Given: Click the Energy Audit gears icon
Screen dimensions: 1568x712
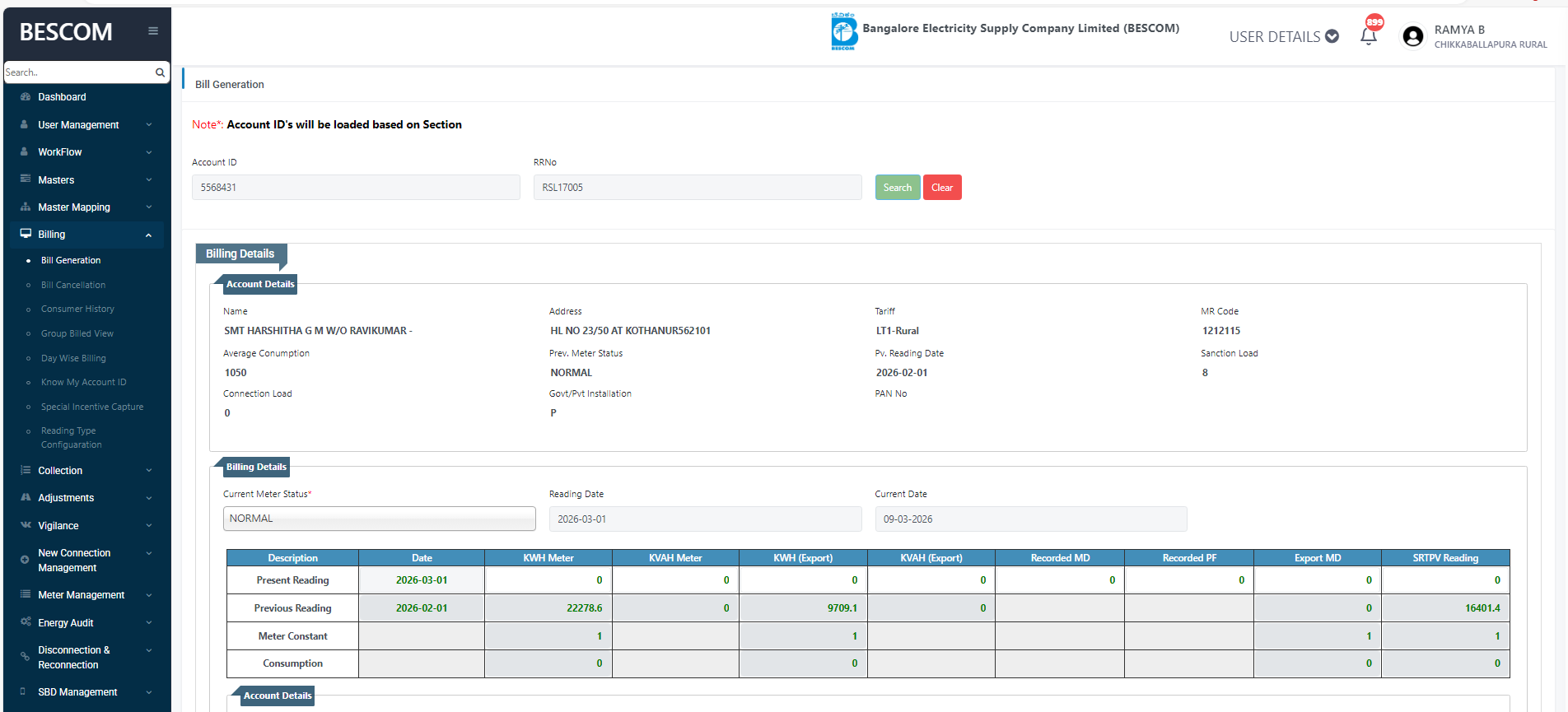Looking at the screenshot, I should 26,622.
